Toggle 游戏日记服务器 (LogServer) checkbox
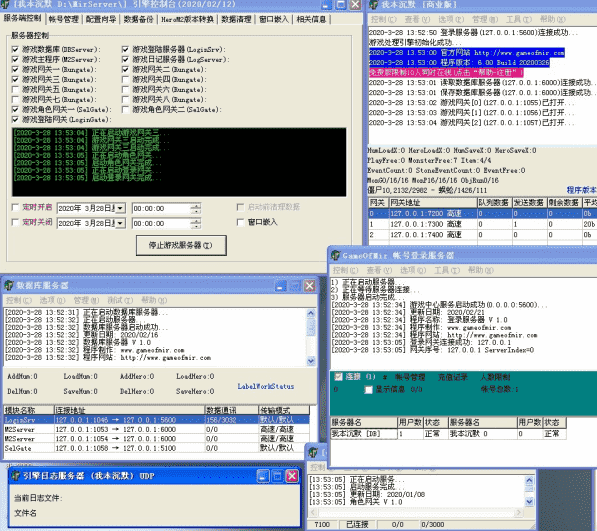 pyautogui.click(x=125, y=59)
